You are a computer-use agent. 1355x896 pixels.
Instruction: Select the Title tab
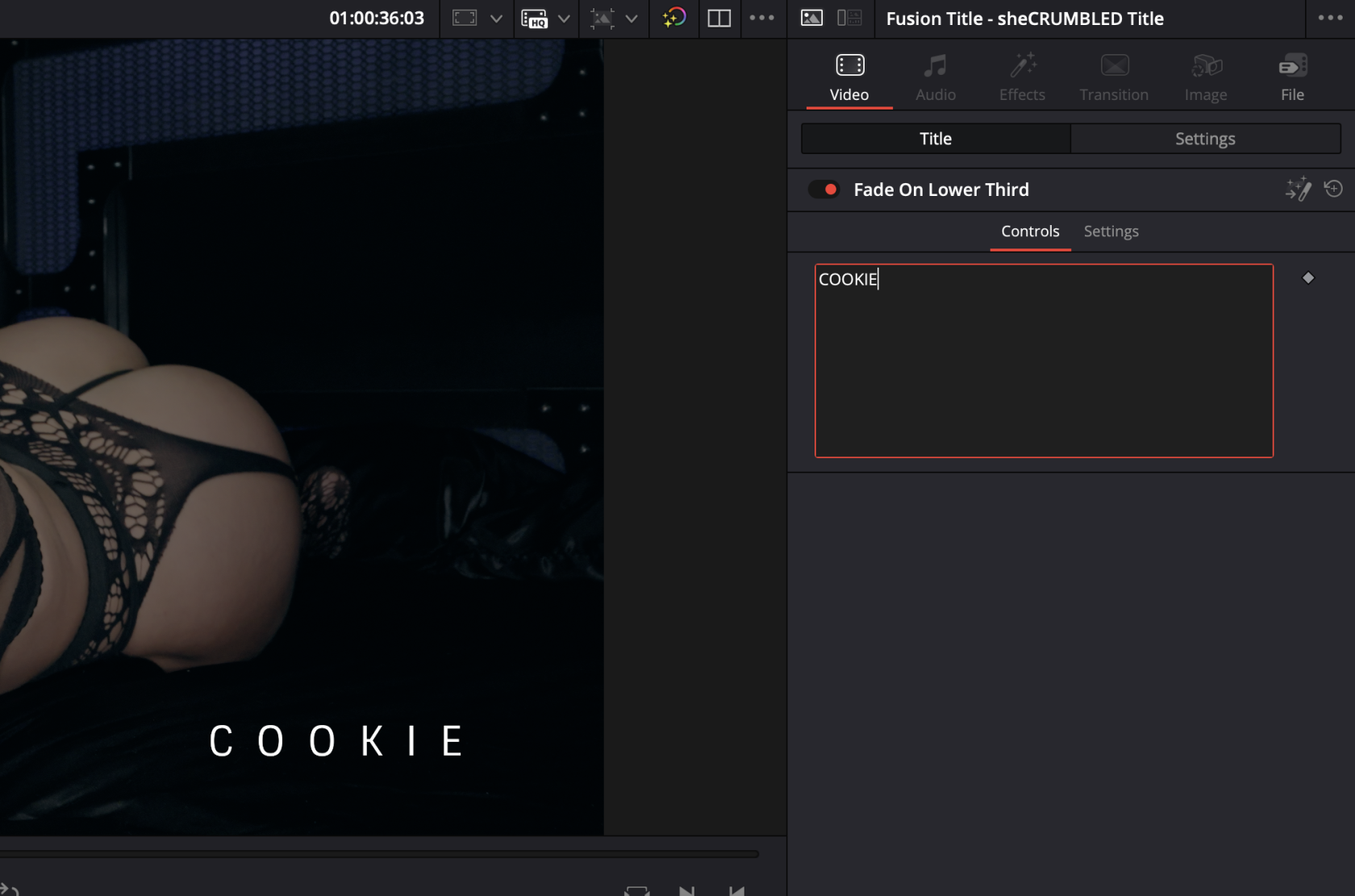click(936, 139)
